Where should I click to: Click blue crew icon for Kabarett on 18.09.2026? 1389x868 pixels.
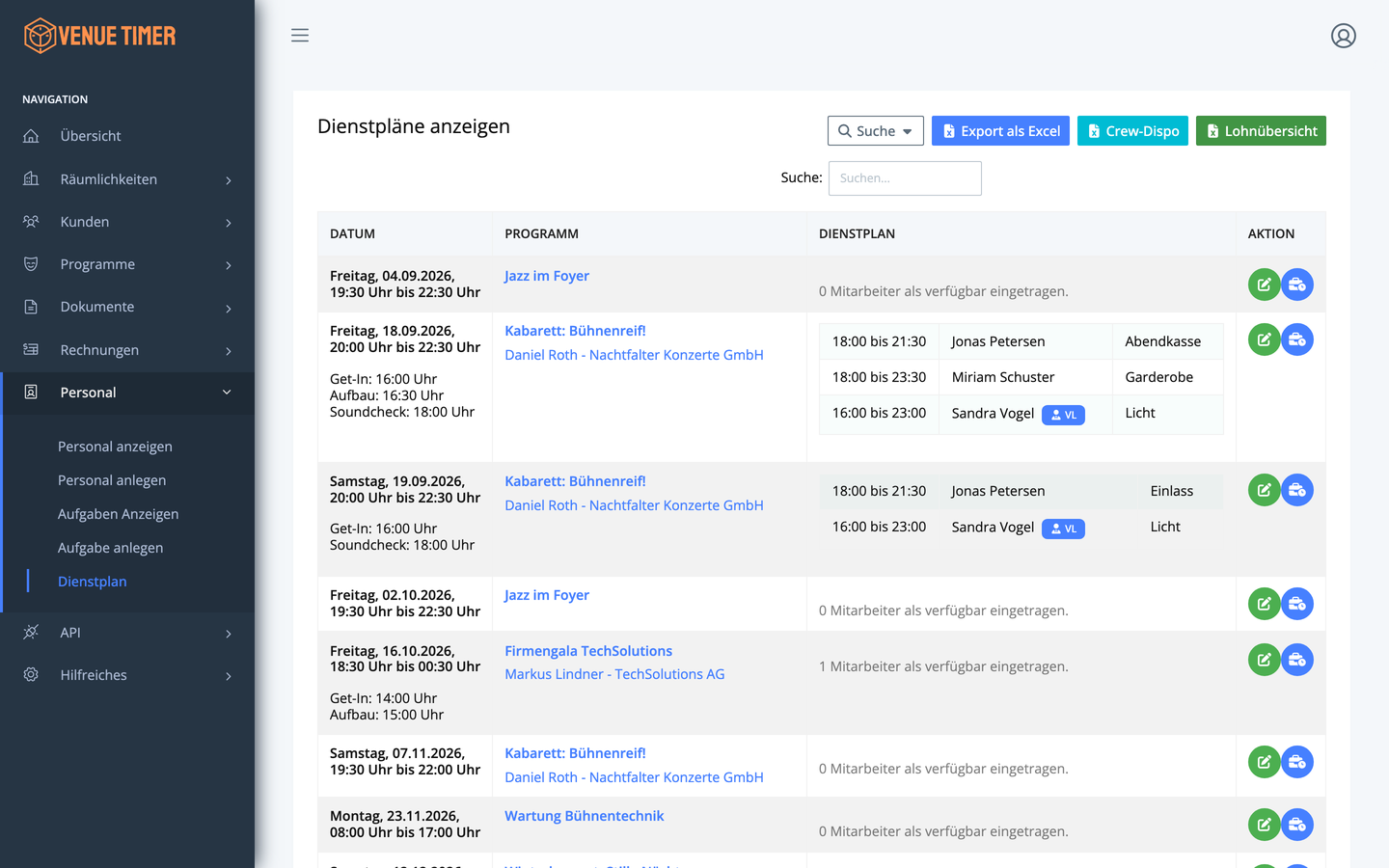tap(1297, 339)
